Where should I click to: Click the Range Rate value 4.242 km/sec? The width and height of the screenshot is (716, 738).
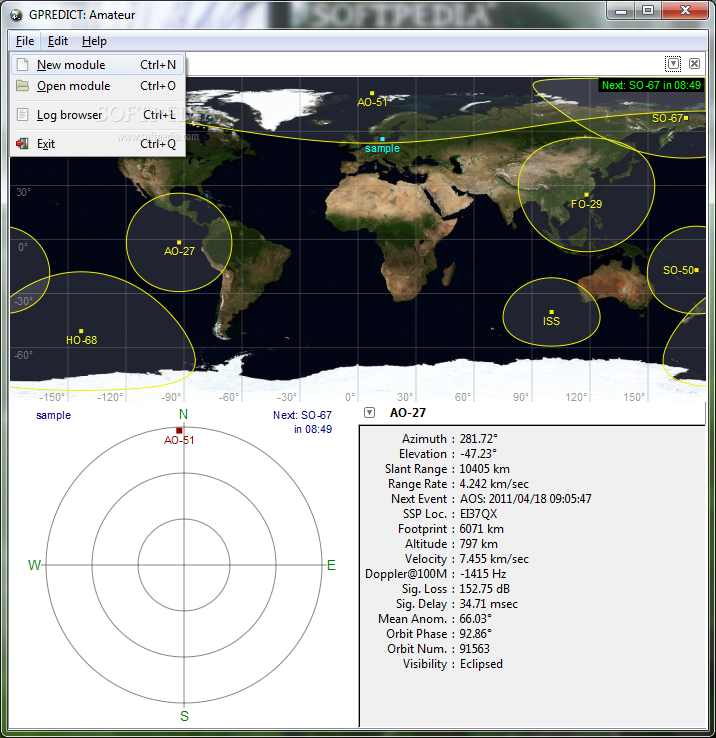pyautogui.click(x=494, y=484)
